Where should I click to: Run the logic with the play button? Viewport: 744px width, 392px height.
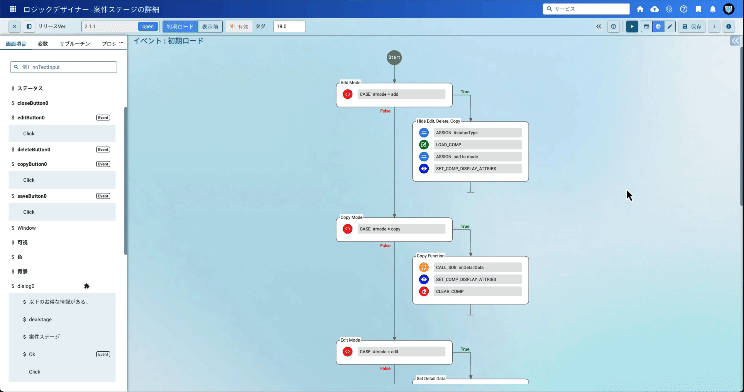click(632, 27)
